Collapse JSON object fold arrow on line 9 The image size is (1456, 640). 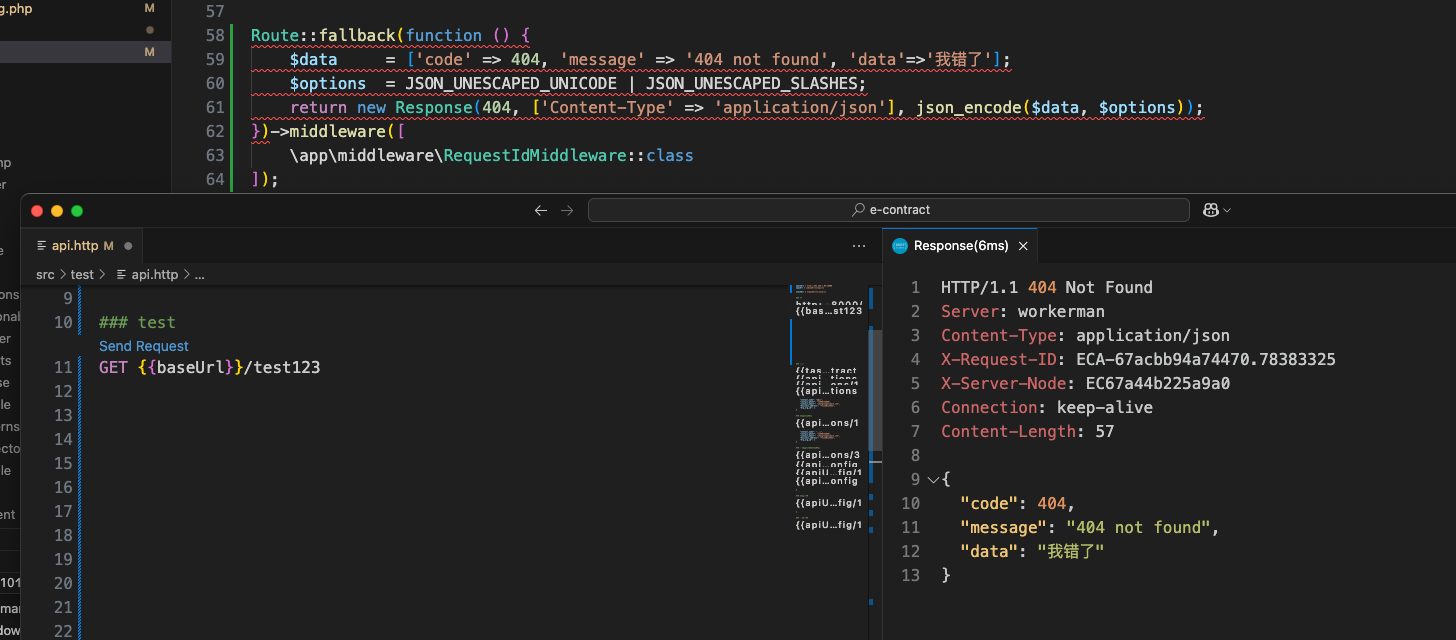pos(932,480)
